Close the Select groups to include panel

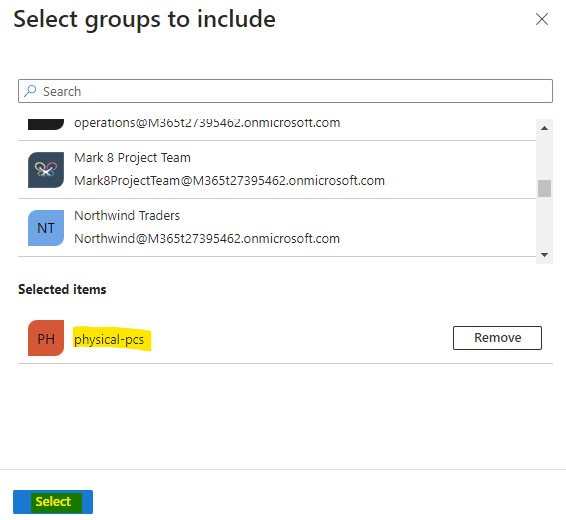pyautogui.click(x=542, y=19)
